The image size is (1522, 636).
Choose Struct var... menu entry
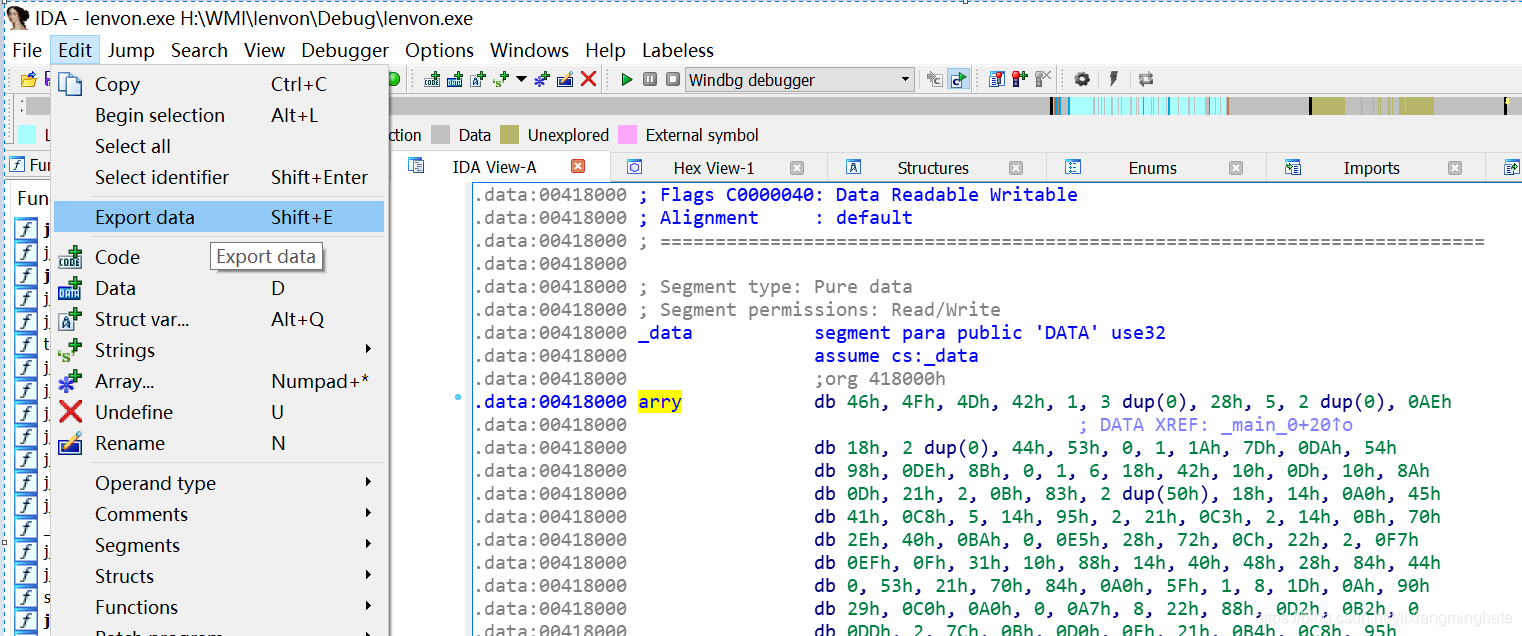click(219, 319)
